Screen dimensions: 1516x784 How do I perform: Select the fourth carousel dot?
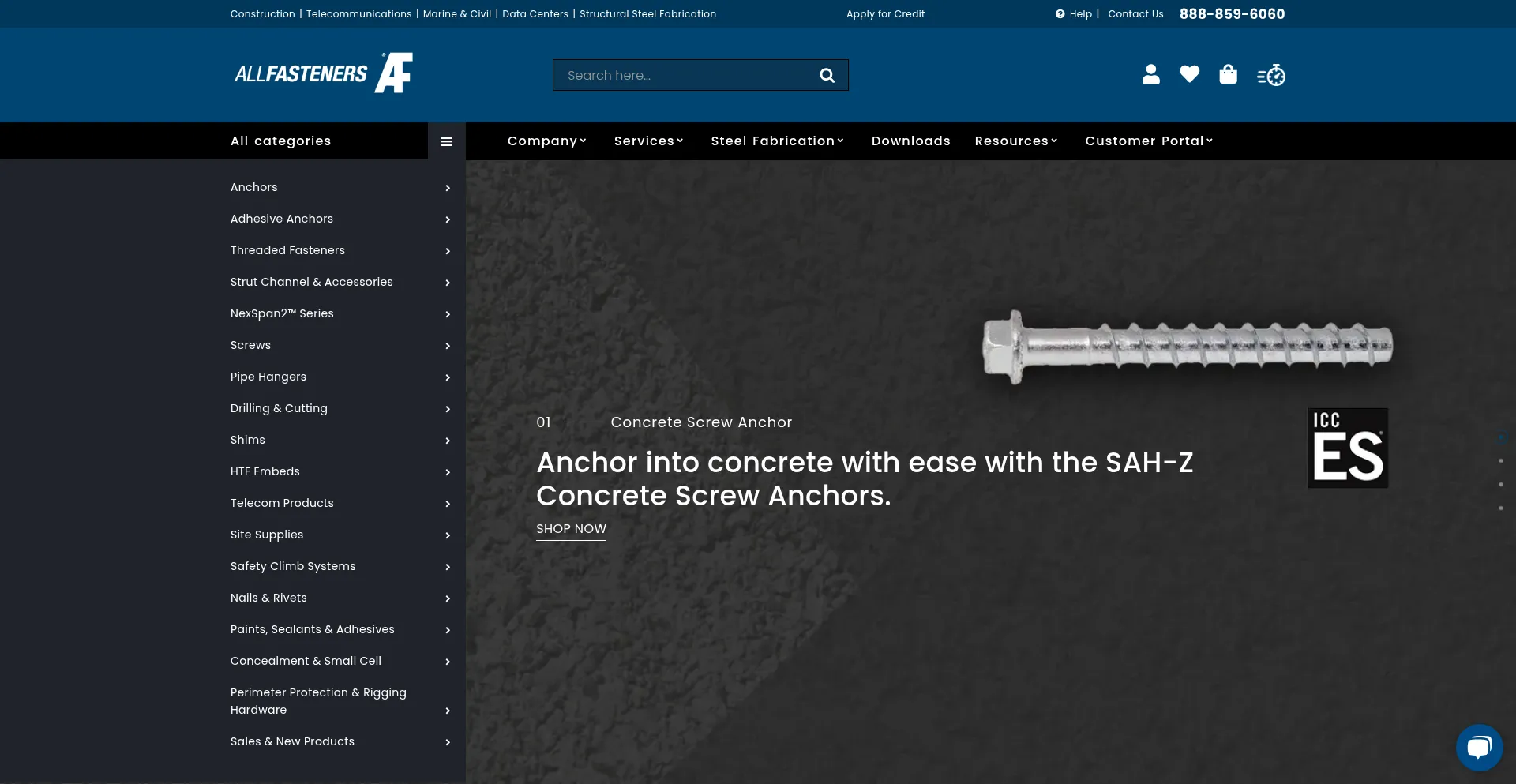point(1501,508)
